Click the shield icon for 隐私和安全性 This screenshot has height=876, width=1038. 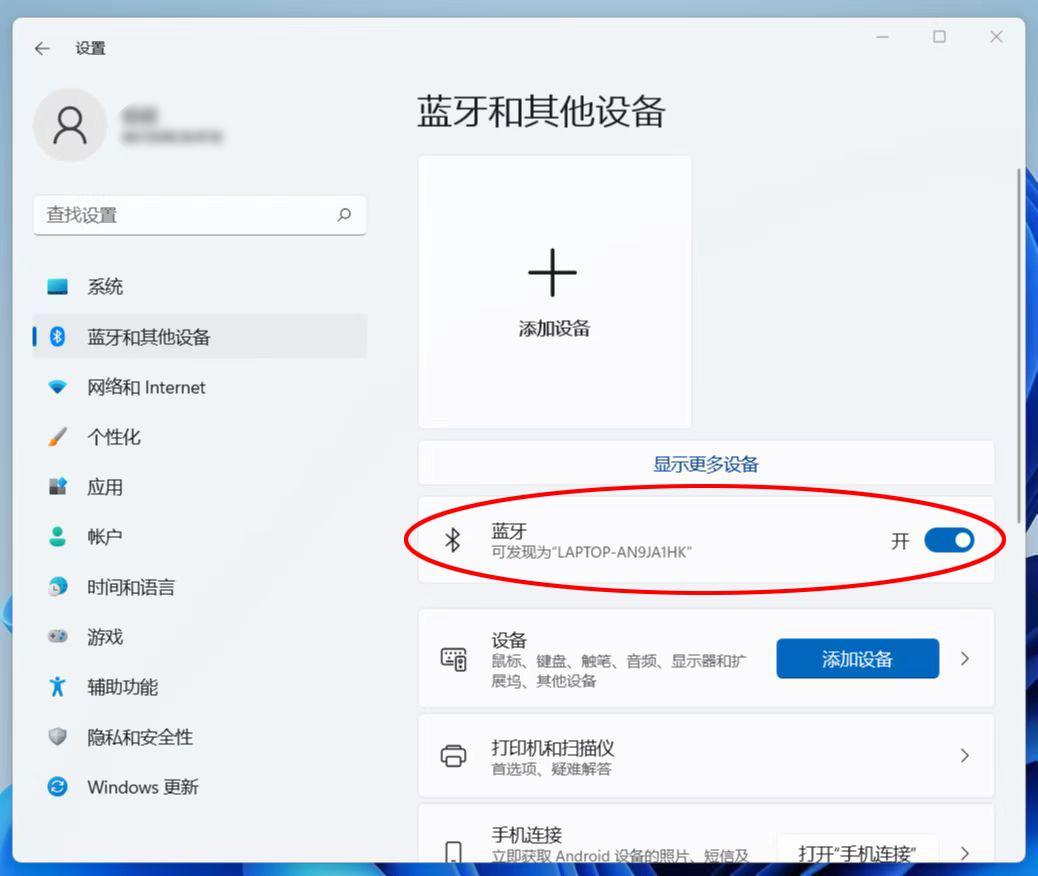(x=58, y=736)
